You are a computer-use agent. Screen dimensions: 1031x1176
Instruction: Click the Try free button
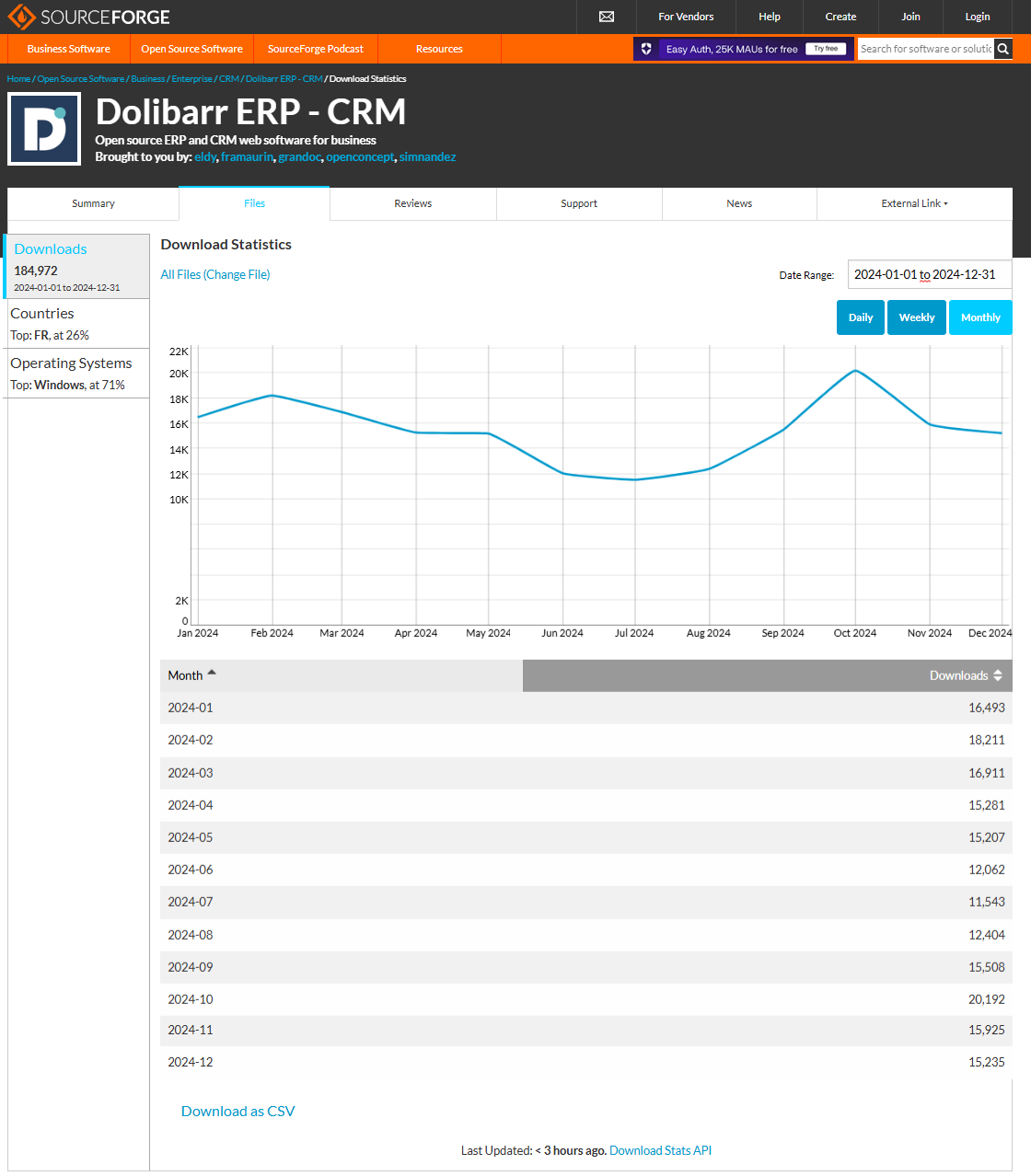click(x=826, y=49)
